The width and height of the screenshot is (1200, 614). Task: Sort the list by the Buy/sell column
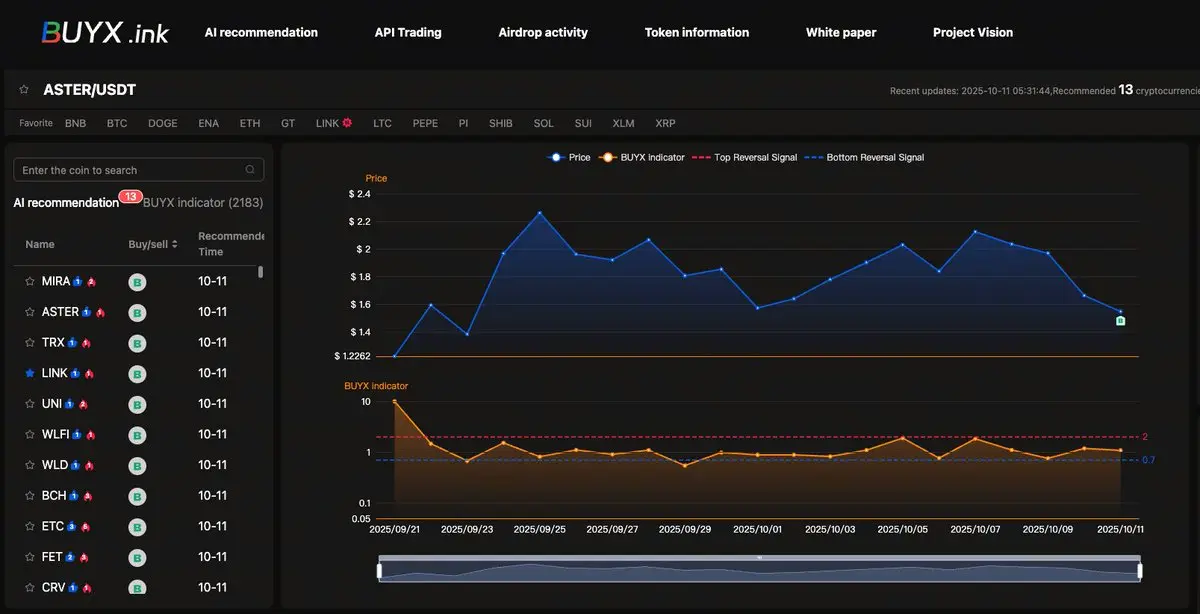153,244
